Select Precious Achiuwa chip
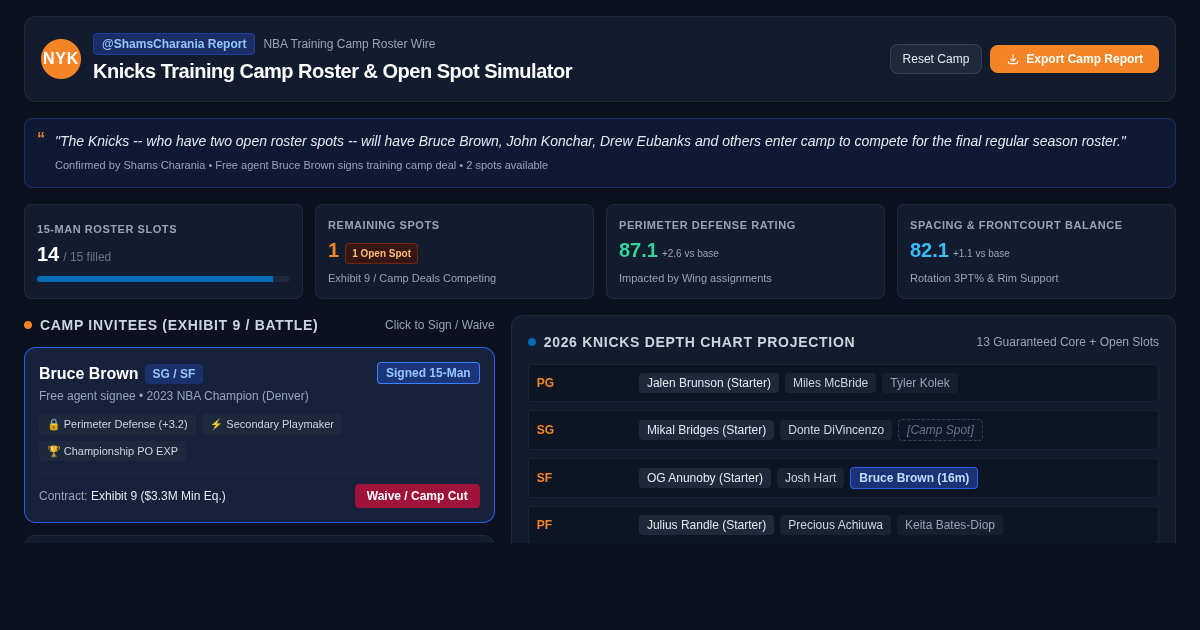This screenshot has width=1200, height=630. [835, 525]
